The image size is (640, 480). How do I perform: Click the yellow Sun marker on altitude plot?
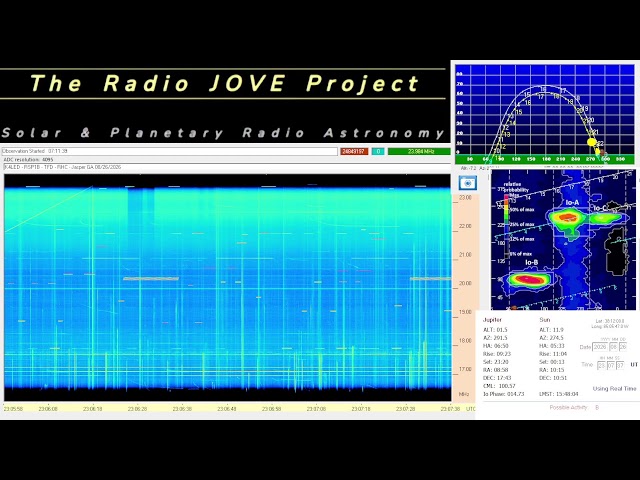coord(591,142)
